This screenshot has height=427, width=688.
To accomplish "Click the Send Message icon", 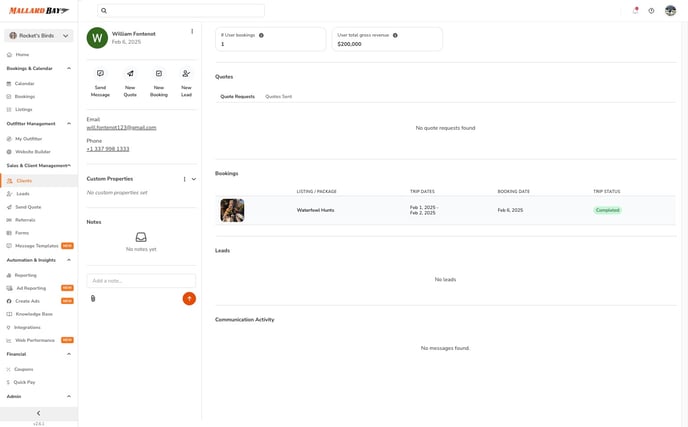I will [x=100, y=74].
